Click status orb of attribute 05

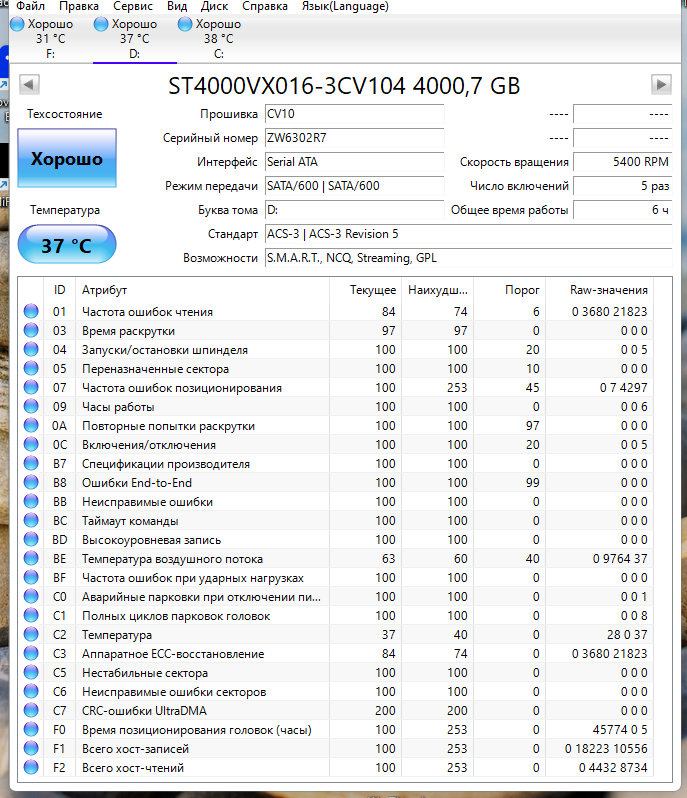pos(31,368)
